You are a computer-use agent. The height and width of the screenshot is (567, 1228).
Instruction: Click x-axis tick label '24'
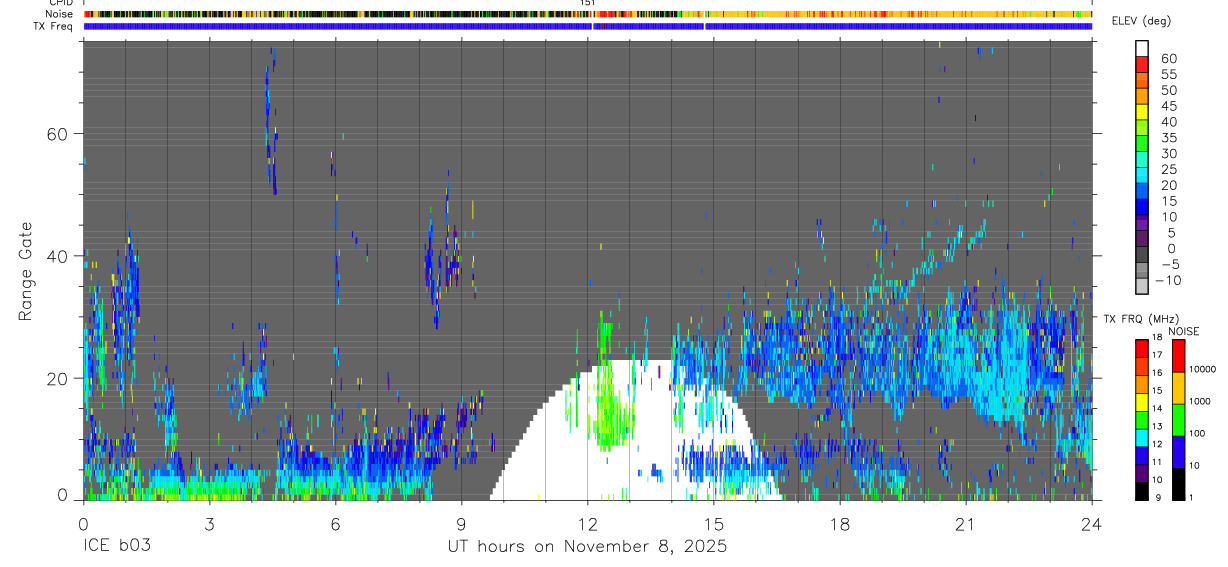pos(1092,523)
